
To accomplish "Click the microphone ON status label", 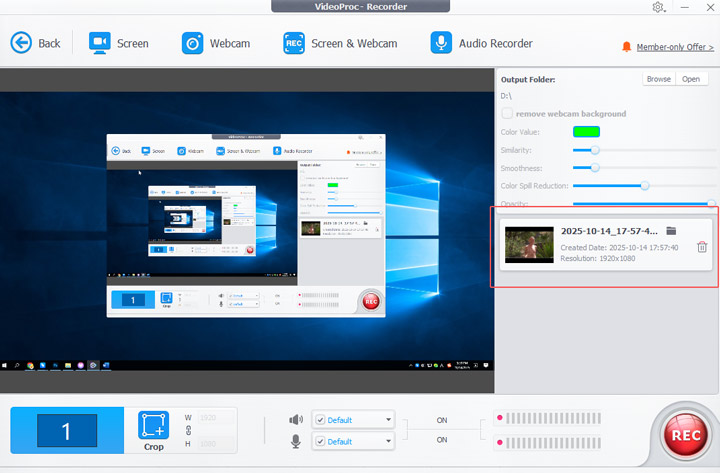I will click(x=442, y=440).
